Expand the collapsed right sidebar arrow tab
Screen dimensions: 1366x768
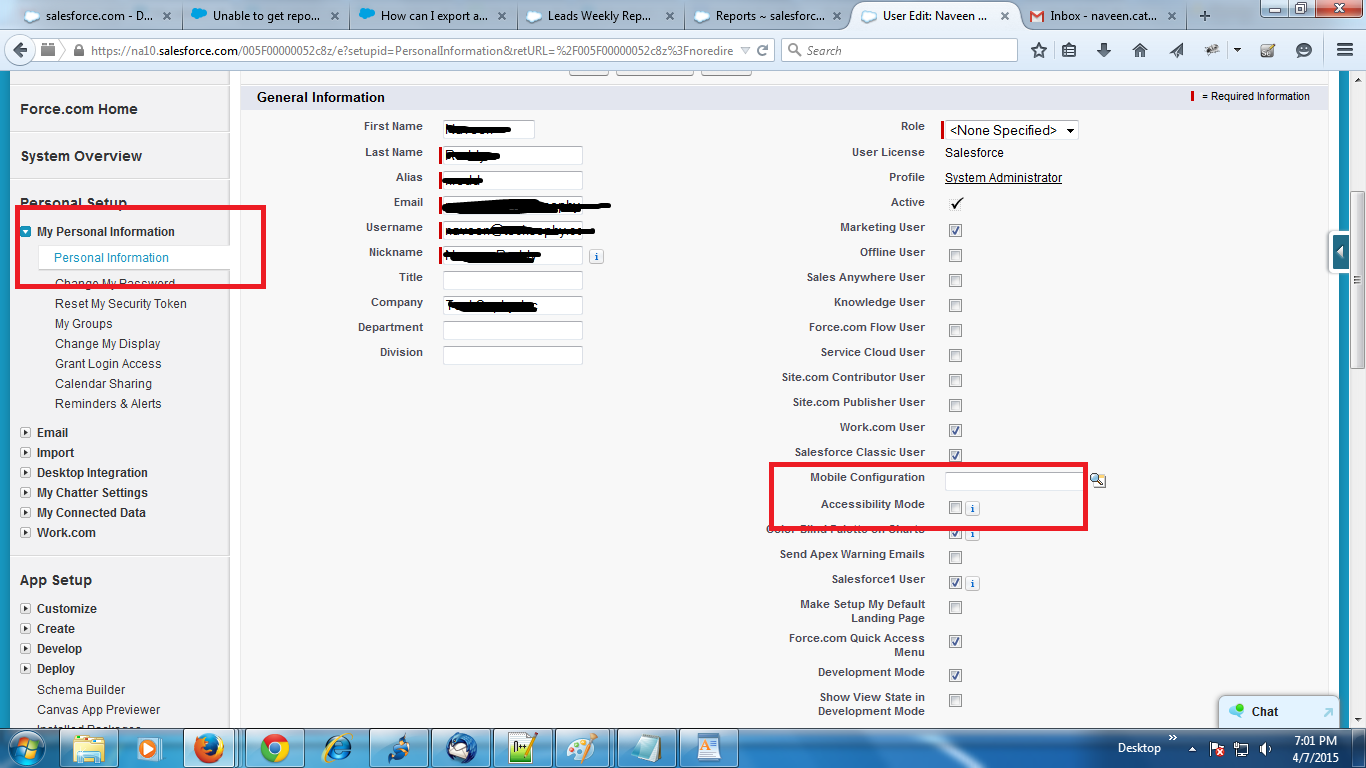[1340, 252]
